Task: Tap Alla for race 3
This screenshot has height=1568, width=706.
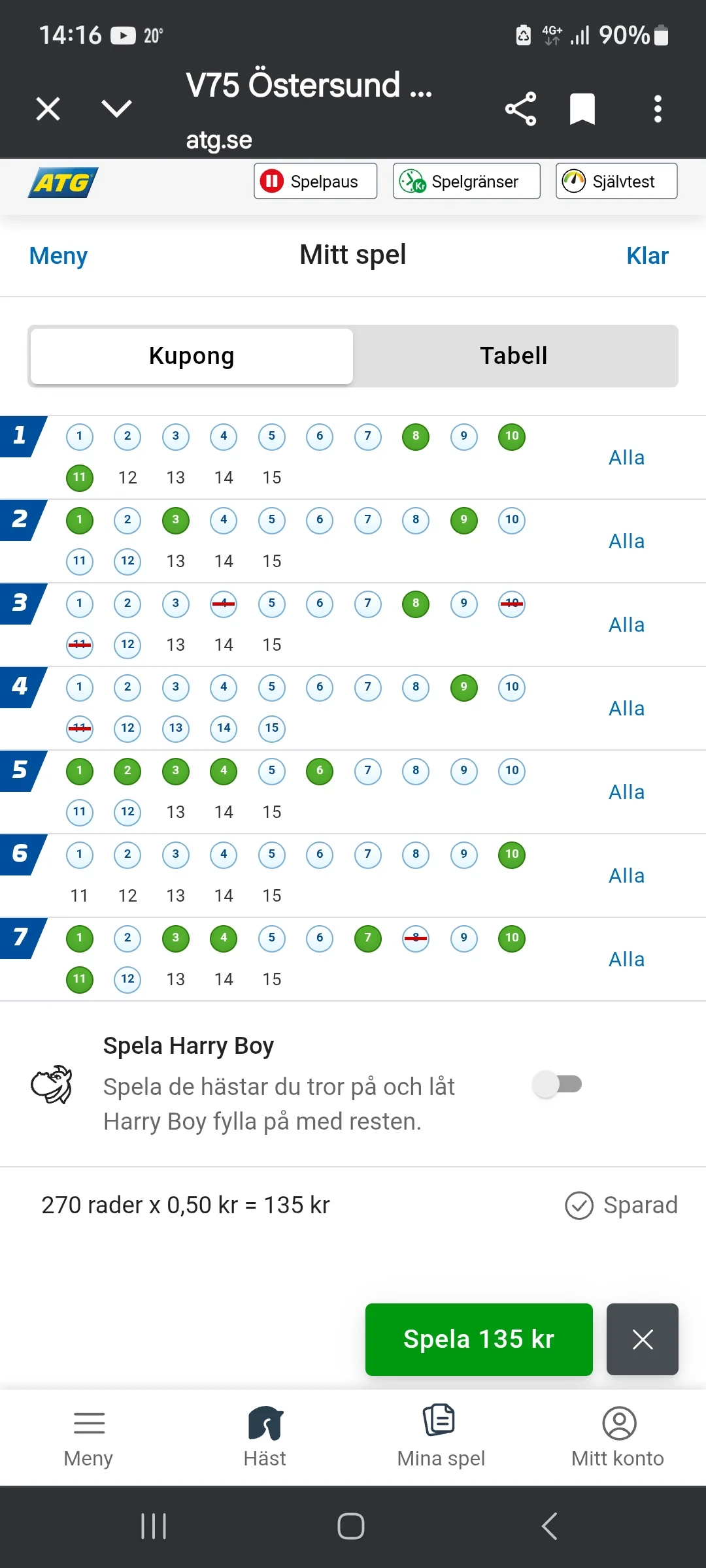Action: [x=626, y=625]
